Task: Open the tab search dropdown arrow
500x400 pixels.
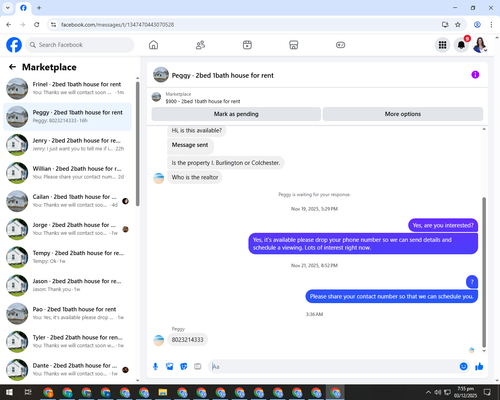Action: point(8,8)
